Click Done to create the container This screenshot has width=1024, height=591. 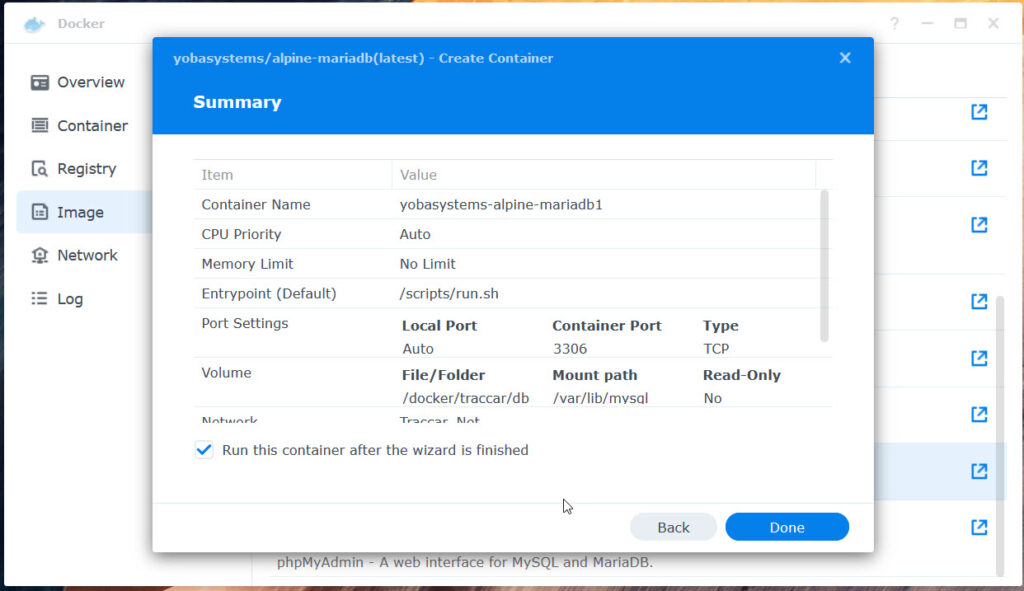(x=787, y=527)
